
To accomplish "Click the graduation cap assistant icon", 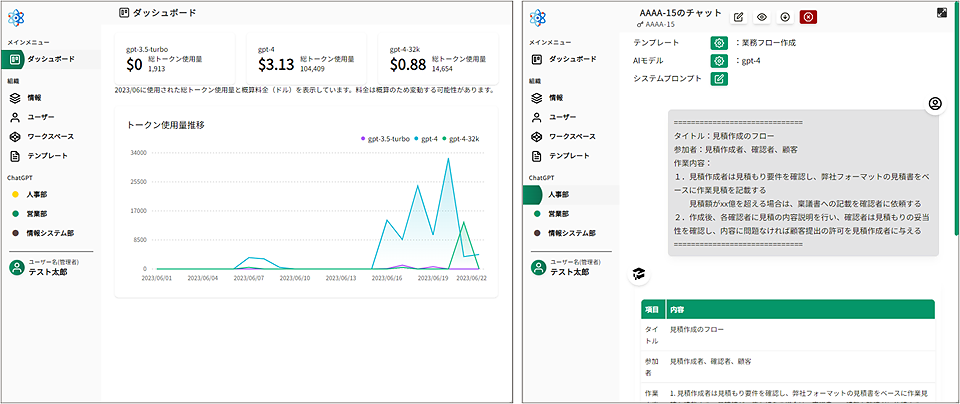I will (x=639, y=274).
